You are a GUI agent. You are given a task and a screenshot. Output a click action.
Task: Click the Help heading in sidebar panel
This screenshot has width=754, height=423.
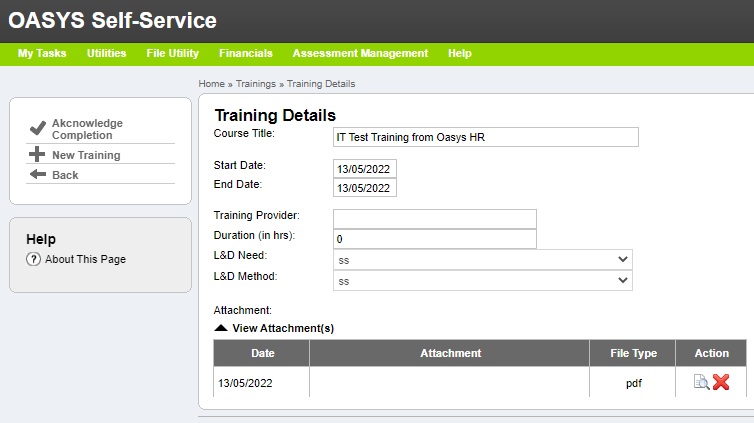click(41, 239)
